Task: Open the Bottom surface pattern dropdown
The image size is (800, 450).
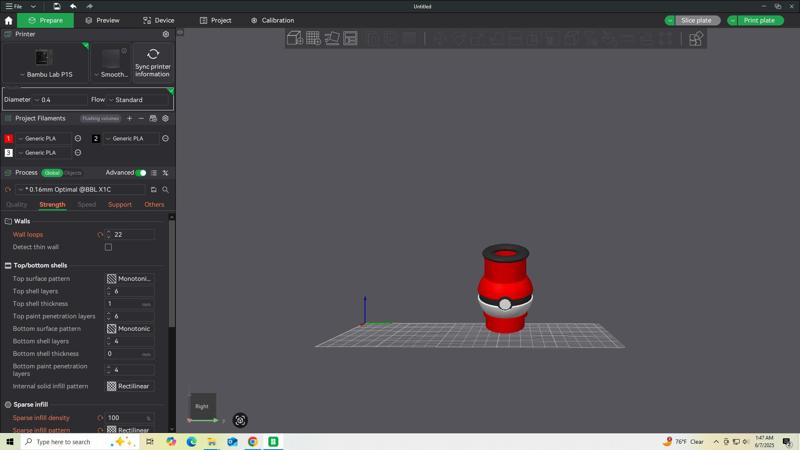Action: click(130, 329)
